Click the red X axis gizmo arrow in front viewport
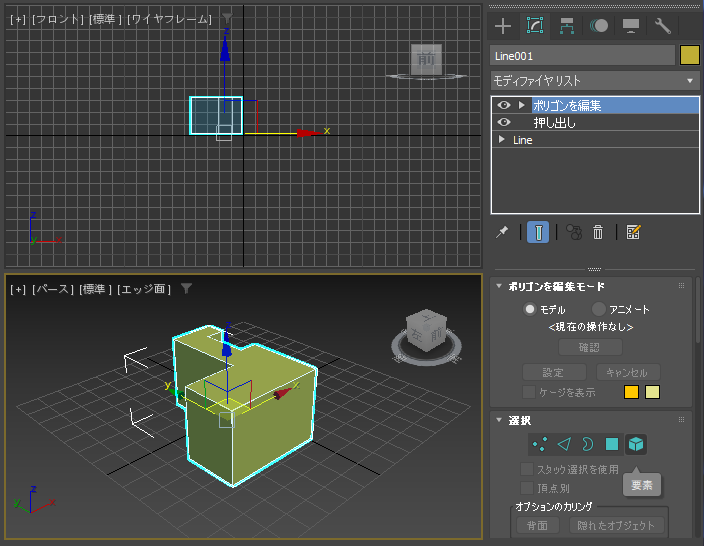This screenshot has height=546, width=704. point(310,132)
